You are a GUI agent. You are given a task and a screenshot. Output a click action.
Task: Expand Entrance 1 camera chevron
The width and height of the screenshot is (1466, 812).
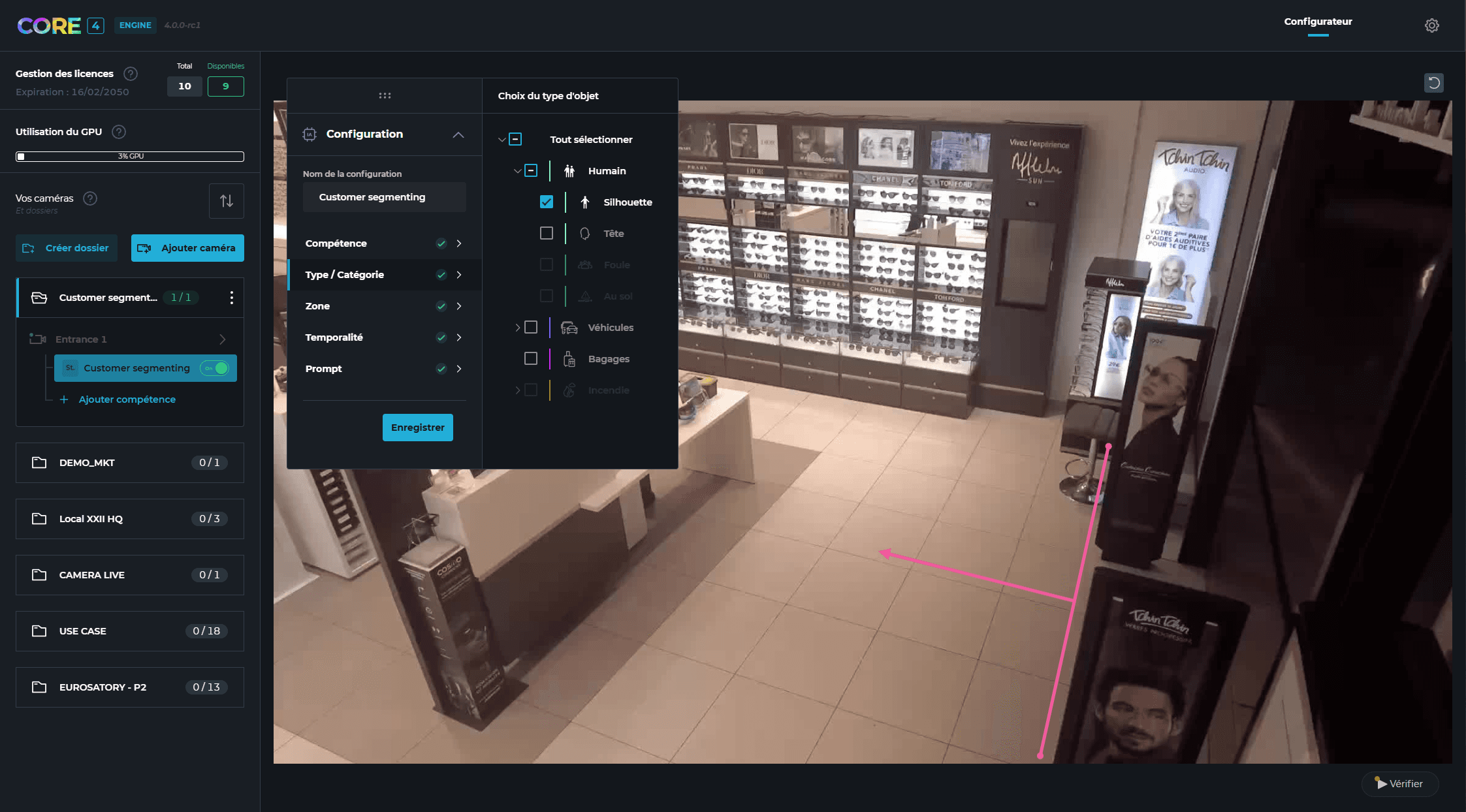tap(222, 339)
